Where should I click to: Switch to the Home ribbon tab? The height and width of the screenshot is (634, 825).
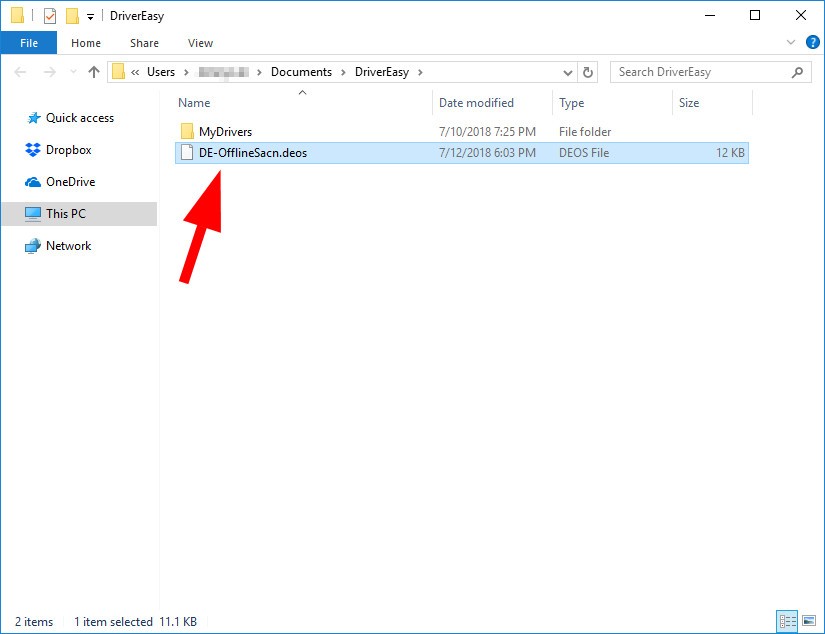tap(86, 43)
